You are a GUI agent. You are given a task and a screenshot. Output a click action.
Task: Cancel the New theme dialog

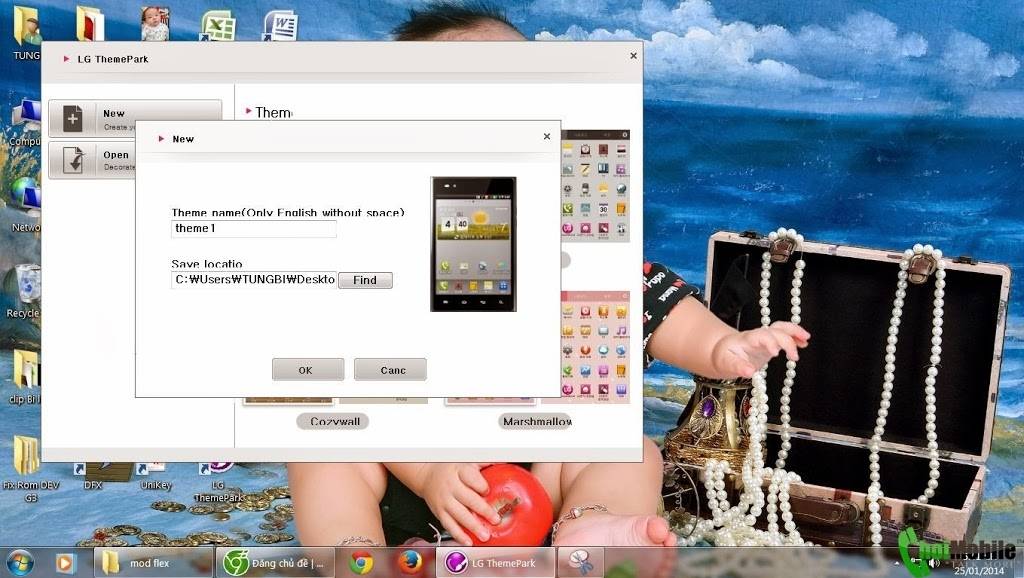tap(391, 370)
